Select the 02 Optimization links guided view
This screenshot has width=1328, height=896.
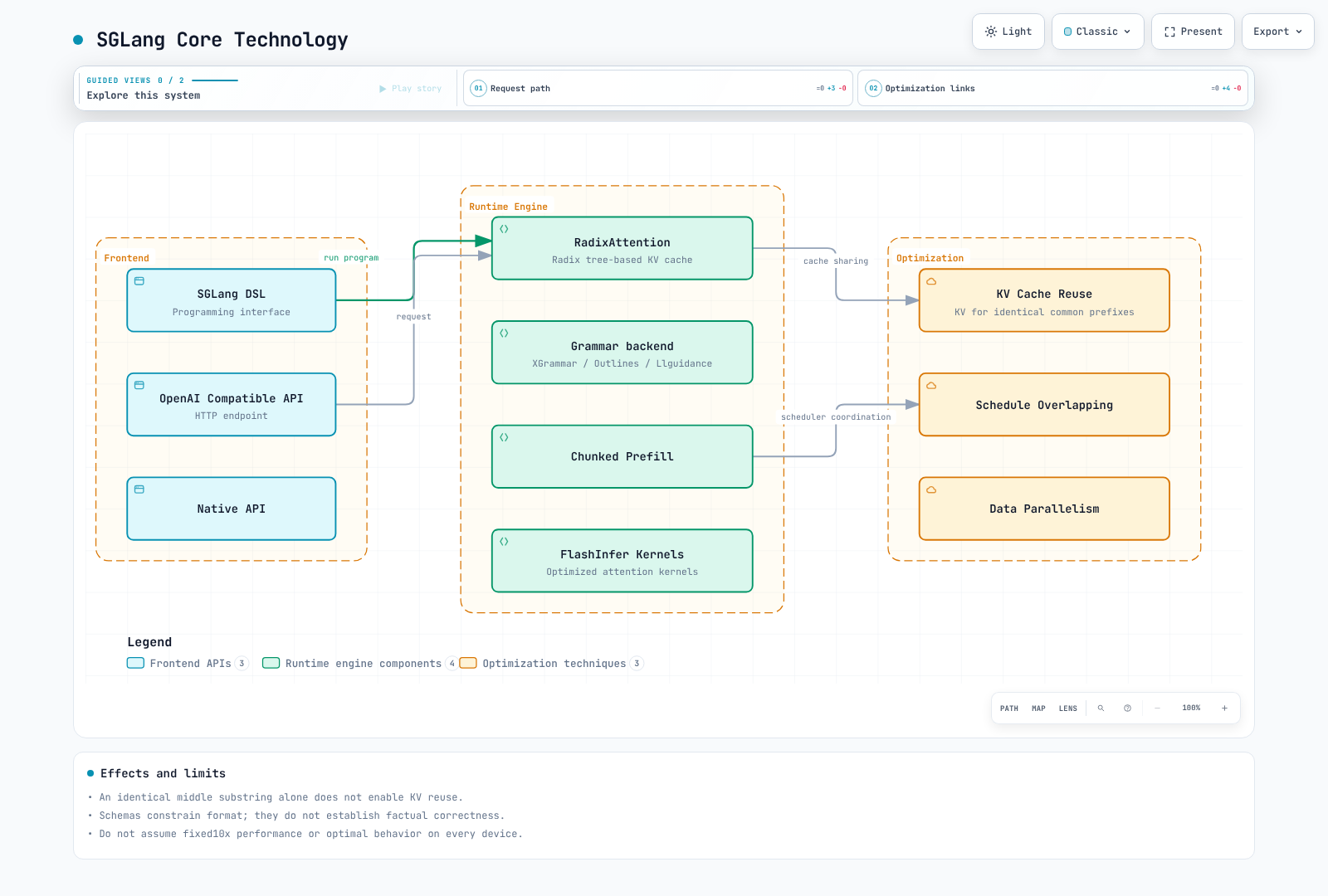pos(1053,88)
